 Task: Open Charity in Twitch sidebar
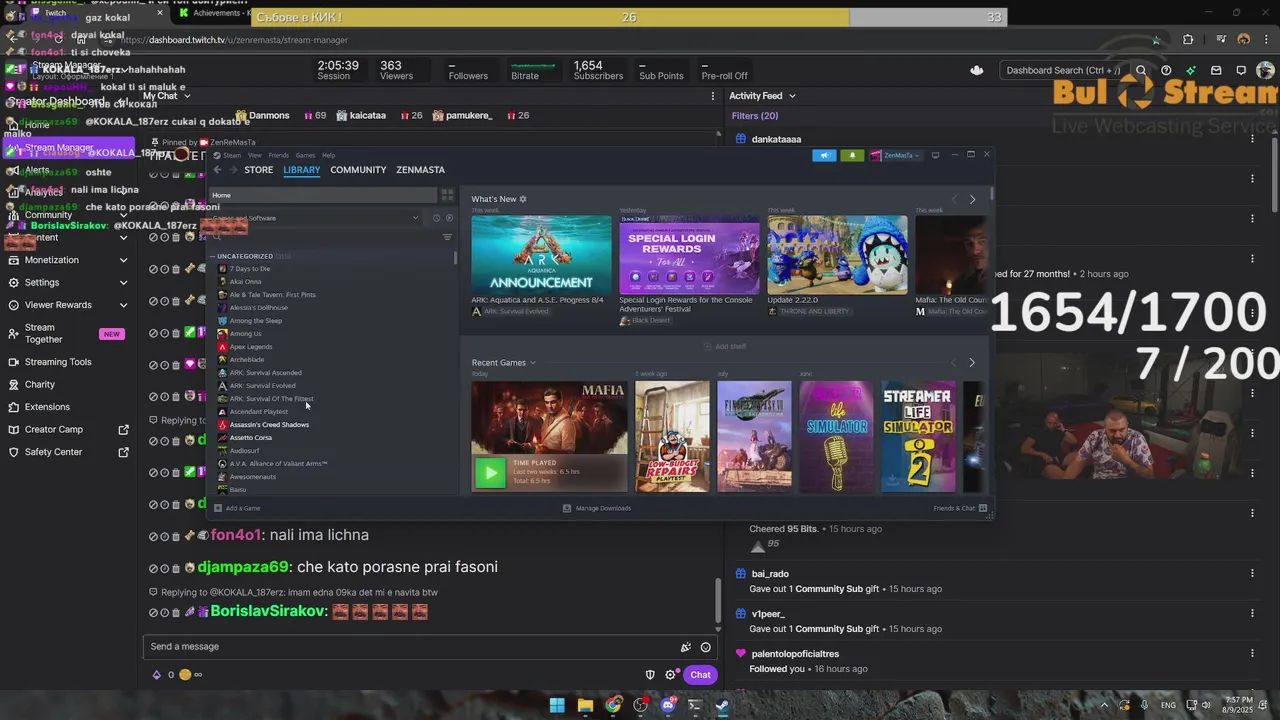(x=40, y=384)
